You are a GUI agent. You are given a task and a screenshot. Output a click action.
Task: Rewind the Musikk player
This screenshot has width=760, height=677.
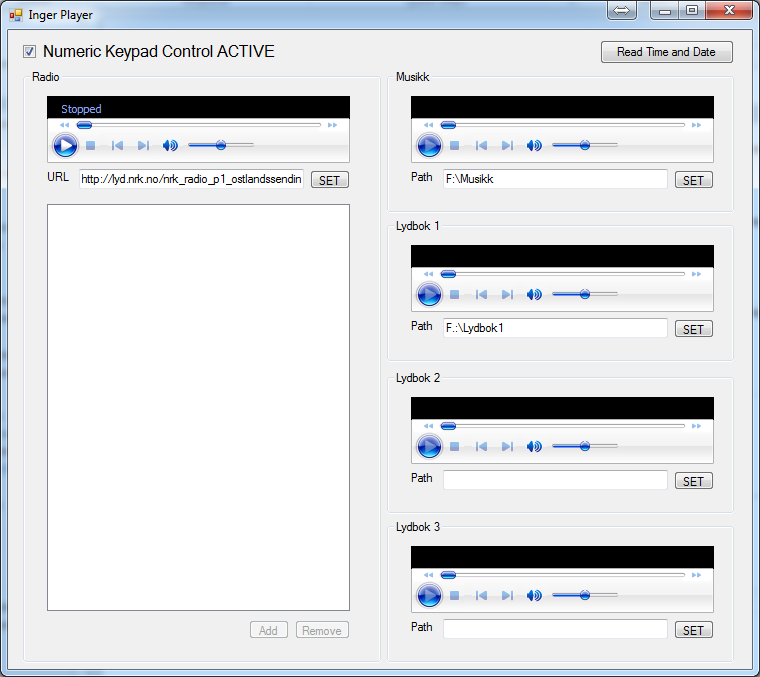428,125
